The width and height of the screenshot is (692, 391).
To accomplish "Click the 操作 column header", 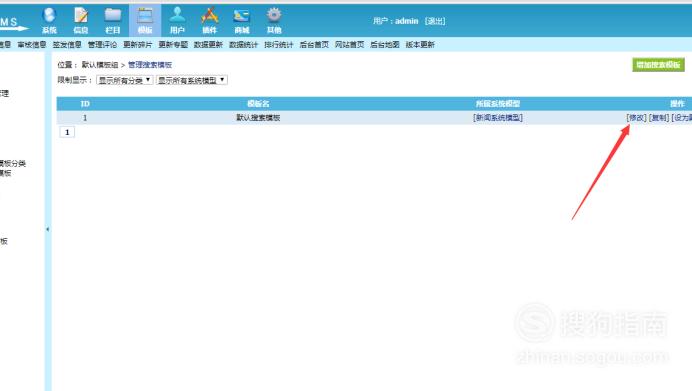I will click(x=677, y=104).
